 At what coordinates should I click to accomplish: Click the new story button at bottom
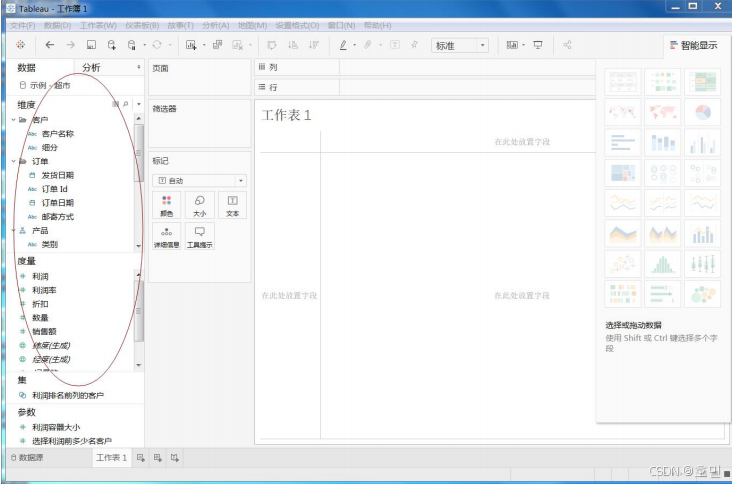tap(175, 458)
